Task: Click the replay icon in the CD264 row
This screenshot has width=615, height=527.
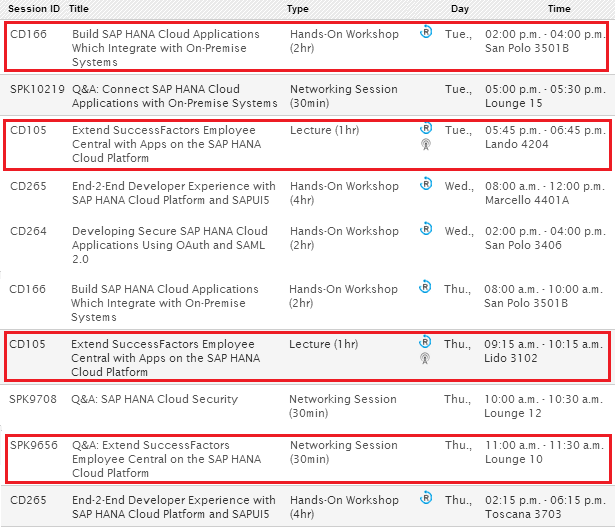Action: pos(426,229)
